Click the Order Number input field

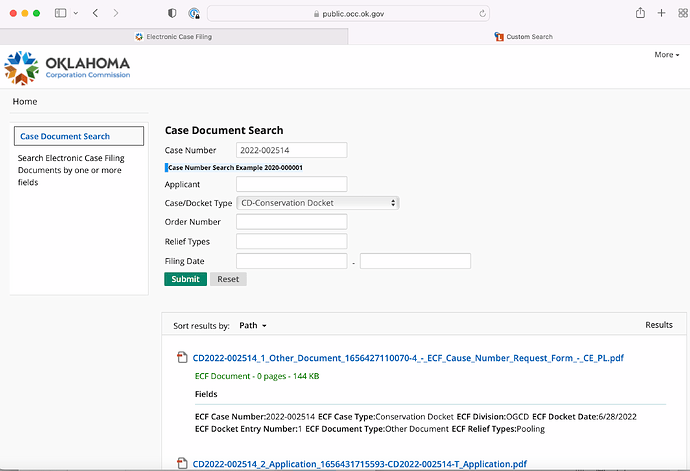coord(291,222)
